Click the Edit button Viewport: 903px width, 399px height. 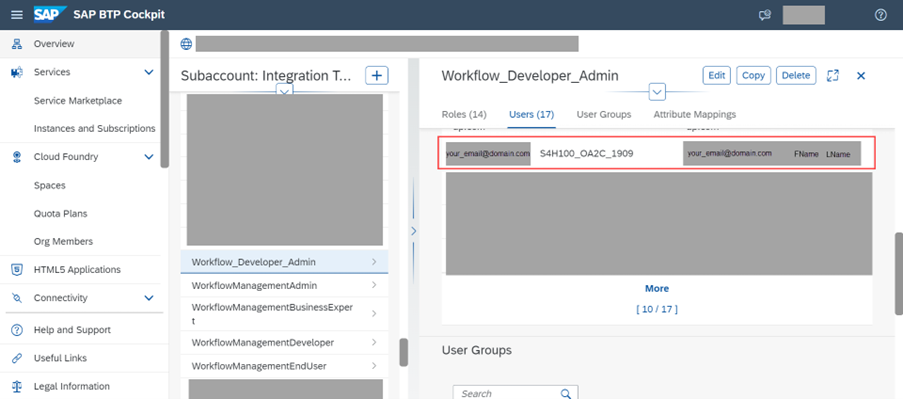[716, 75]
